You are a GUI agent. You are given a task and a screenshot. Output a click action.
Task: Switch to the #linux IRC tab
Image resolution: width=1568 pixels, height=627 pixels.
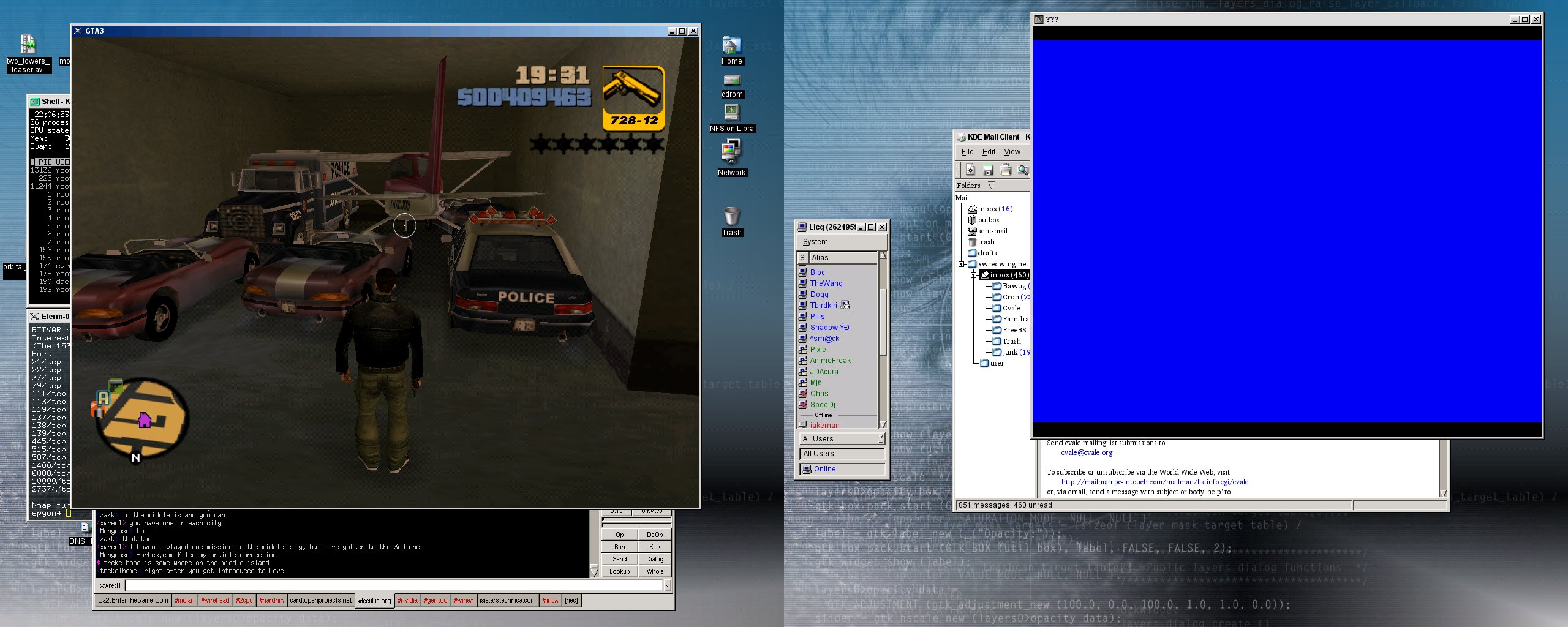tap(550, 600)
